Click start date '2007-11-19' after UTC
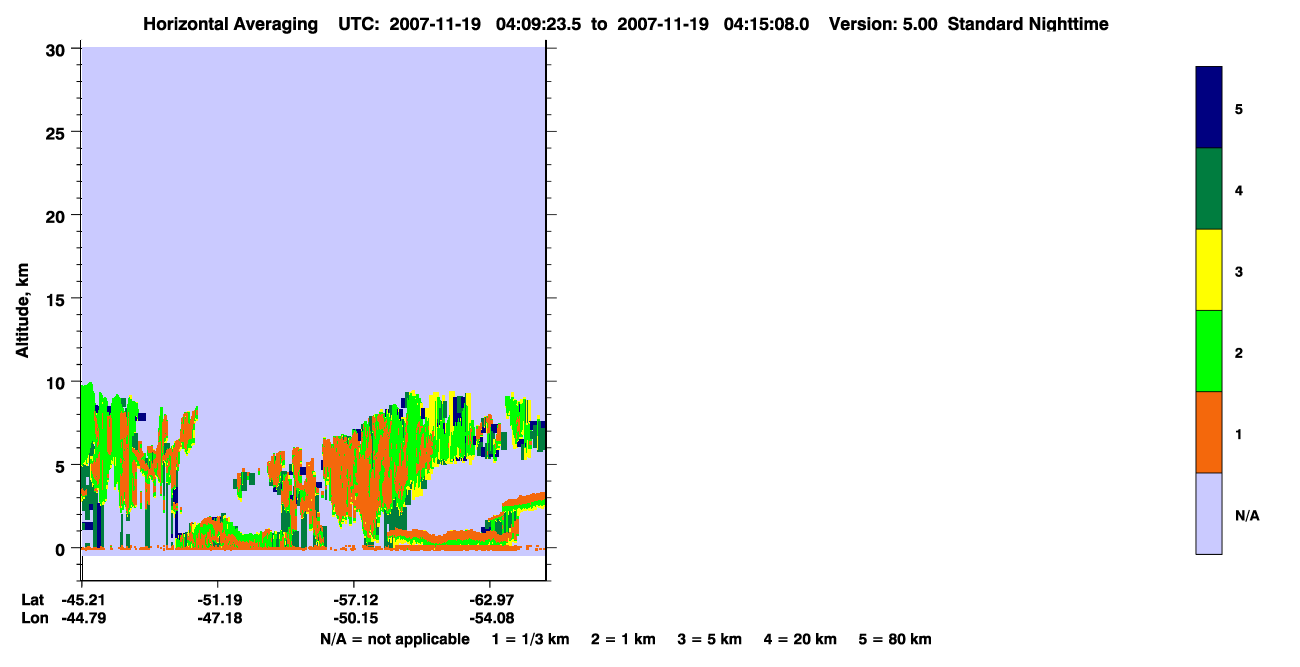1300x667 pixels. pyautogui.click(x=437, y=24)
